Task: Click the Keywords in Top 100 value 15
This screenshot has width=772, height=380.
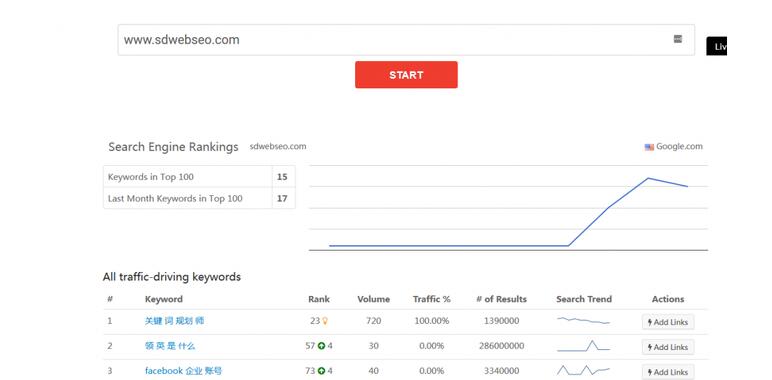Action: (x=282, y=177)
